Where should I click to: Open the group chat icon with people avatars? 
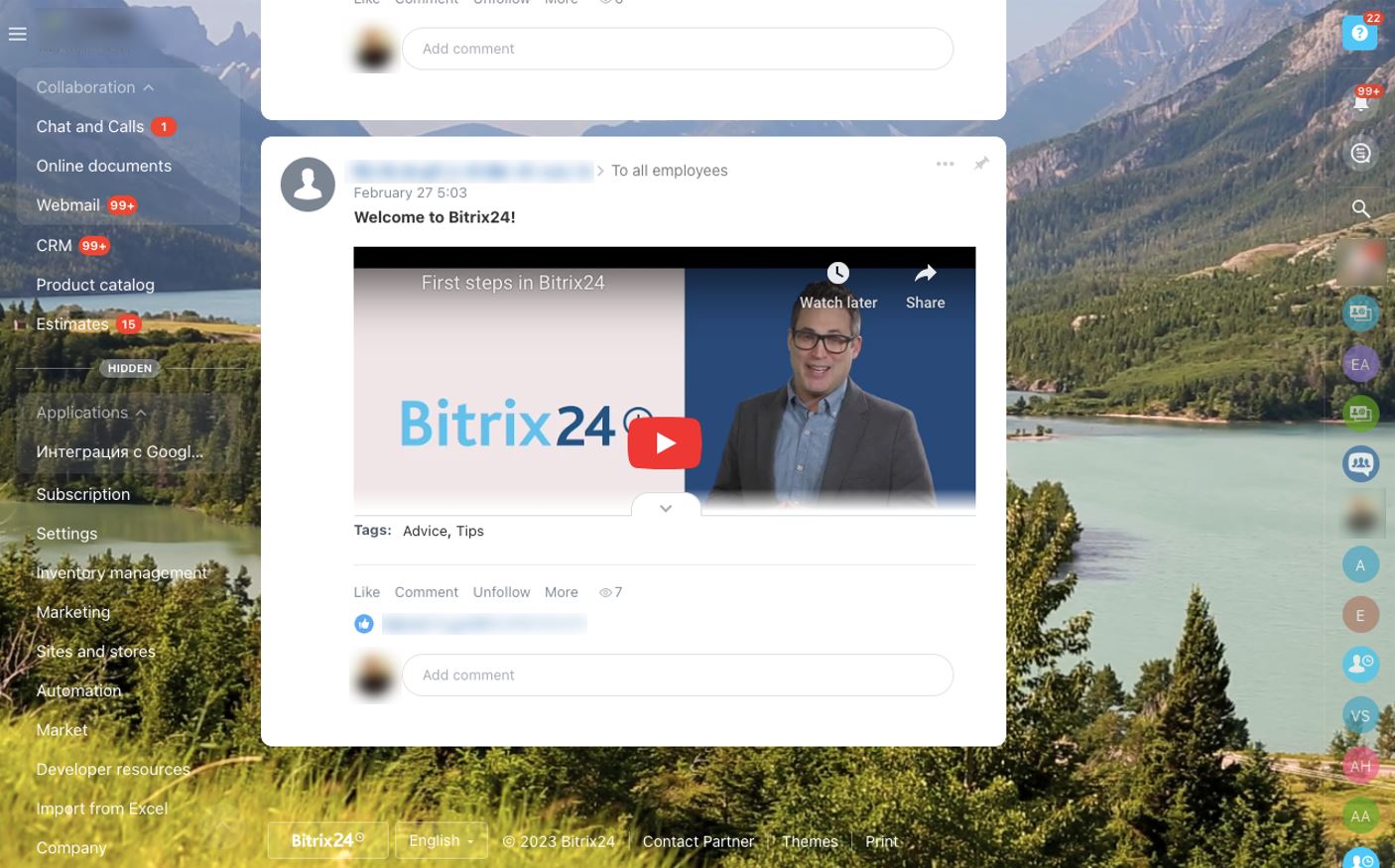[1360, 463]
